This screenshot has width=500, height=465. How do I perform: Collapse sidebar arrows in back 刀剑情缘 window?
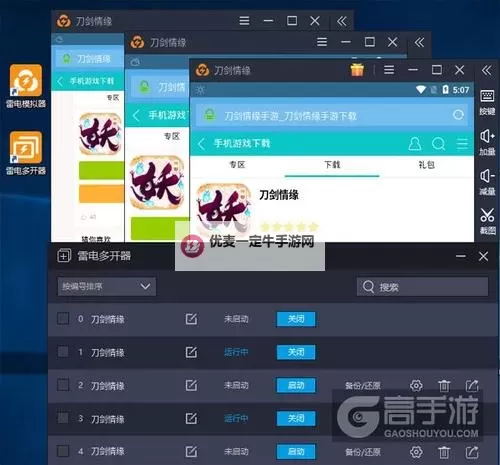(342, 21)
